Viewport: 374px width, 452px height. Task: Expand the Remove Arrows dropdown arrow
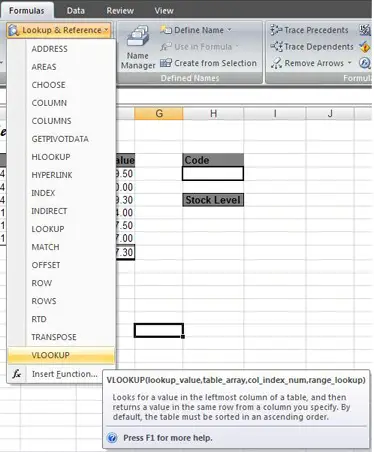(349, 63)
